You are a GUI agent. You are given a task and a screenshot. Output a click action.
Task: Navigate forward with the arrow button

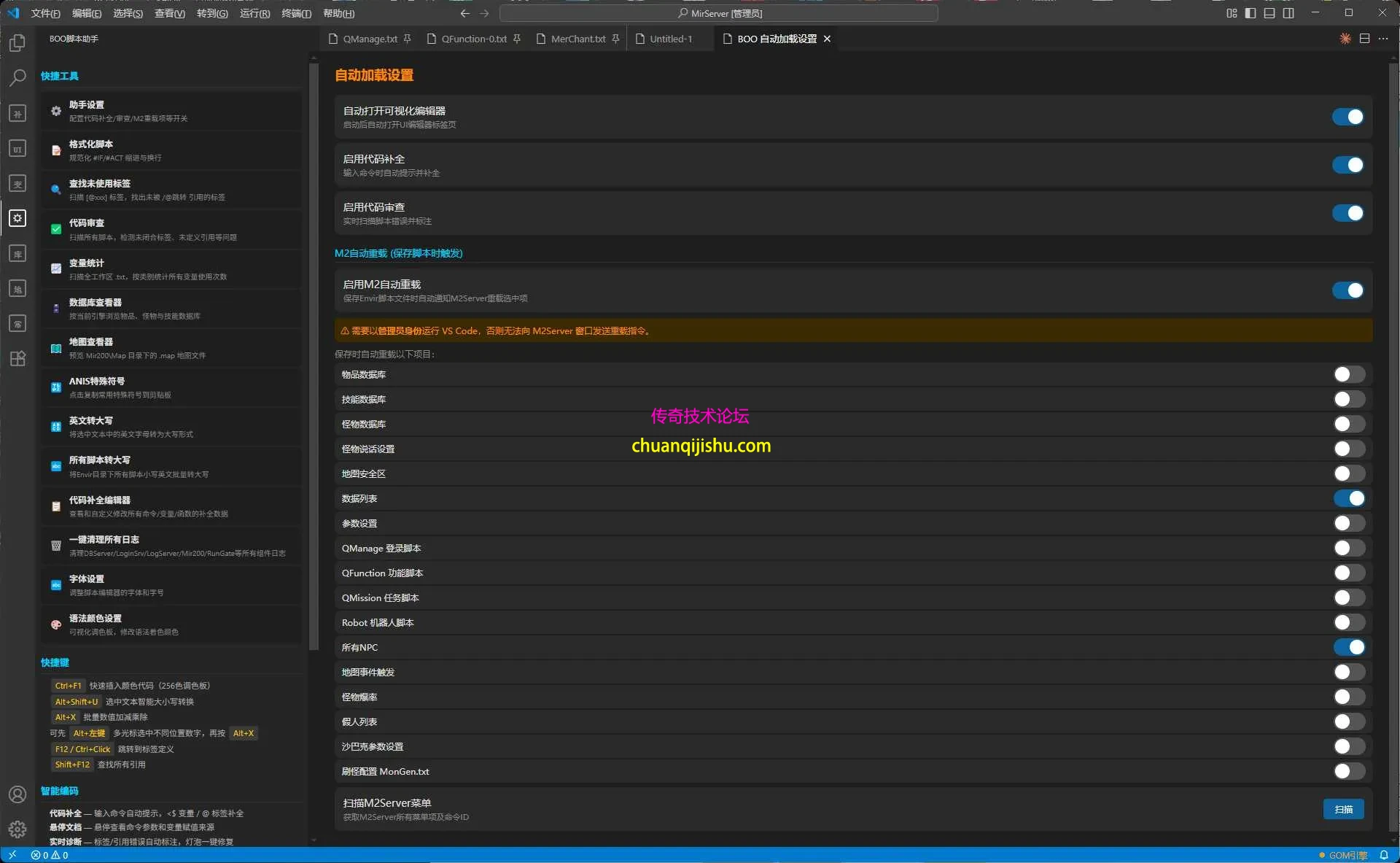[x=484, y=13]
